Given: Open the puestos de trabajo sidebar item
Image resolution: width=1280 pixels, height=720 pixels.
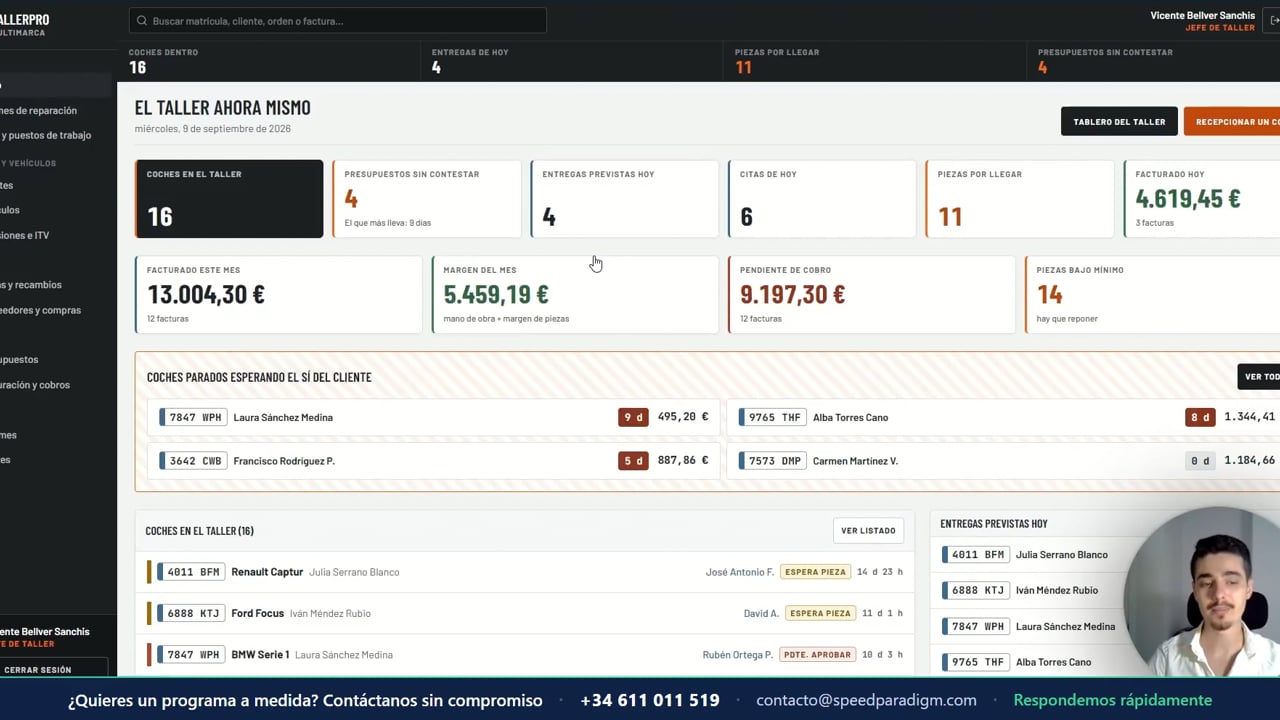Looking at the screenshot, I should [x=45, y=135].
